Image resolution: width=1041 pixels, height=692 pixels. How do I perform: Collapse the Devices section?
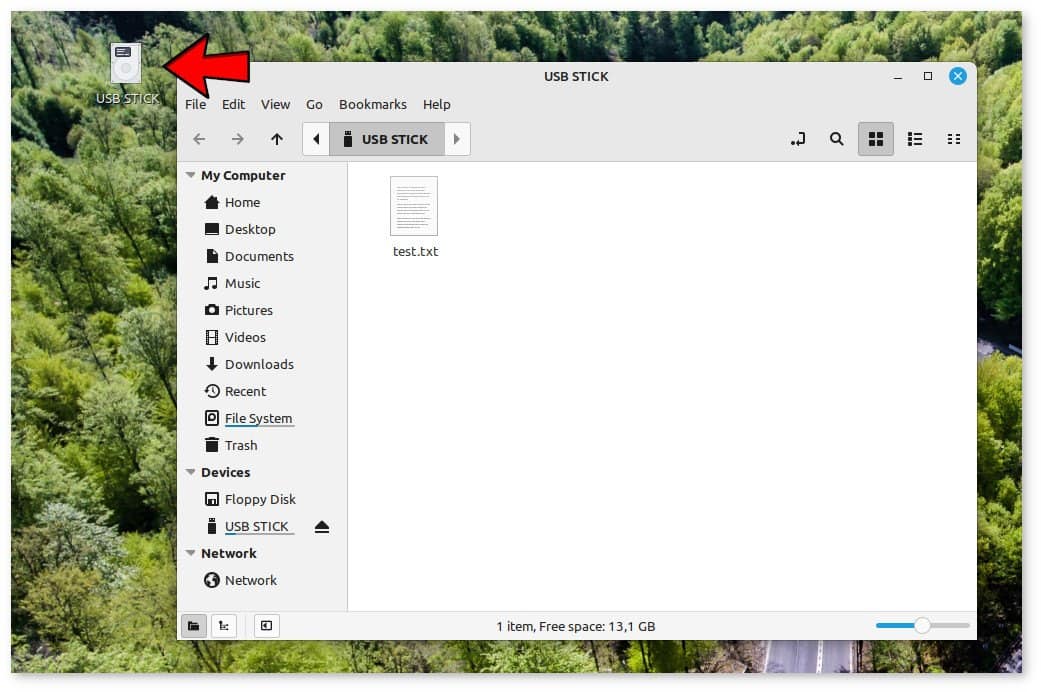click(x=190, y=472)
